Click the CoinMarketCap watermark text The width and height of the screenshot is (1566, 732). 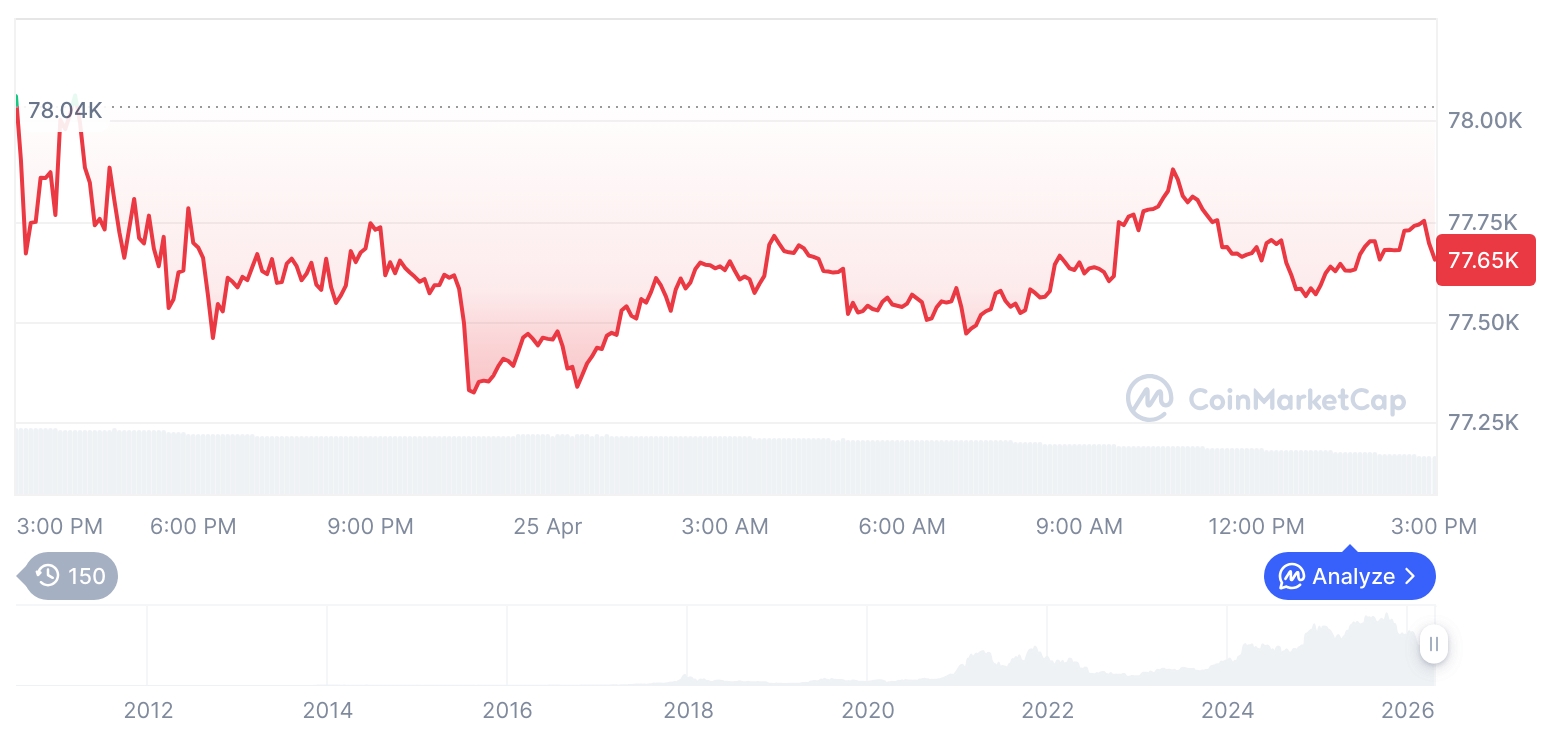pyautogui.click(x=1296, y=401)
